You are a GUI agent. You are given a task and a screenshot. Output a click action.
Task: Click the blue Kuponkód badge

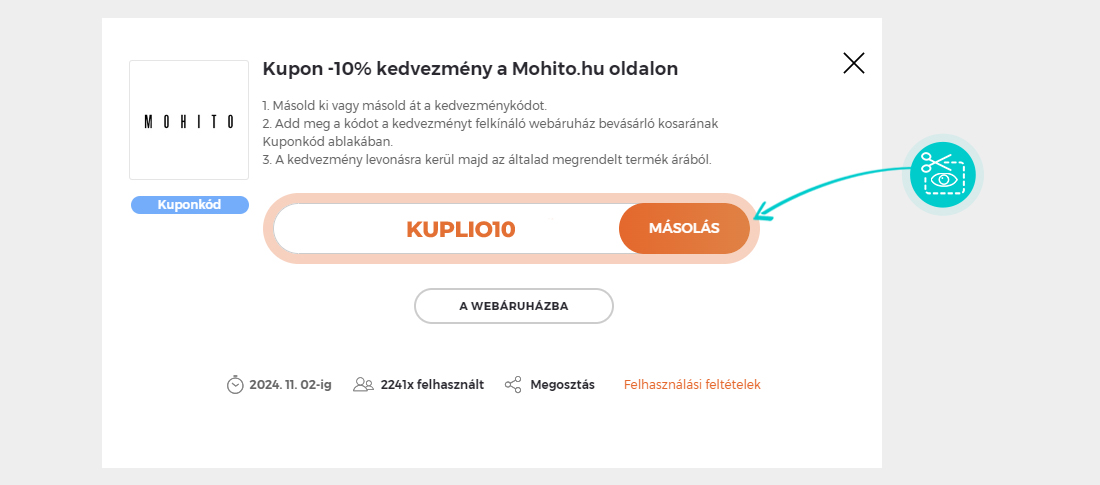(x=189, y=205)
